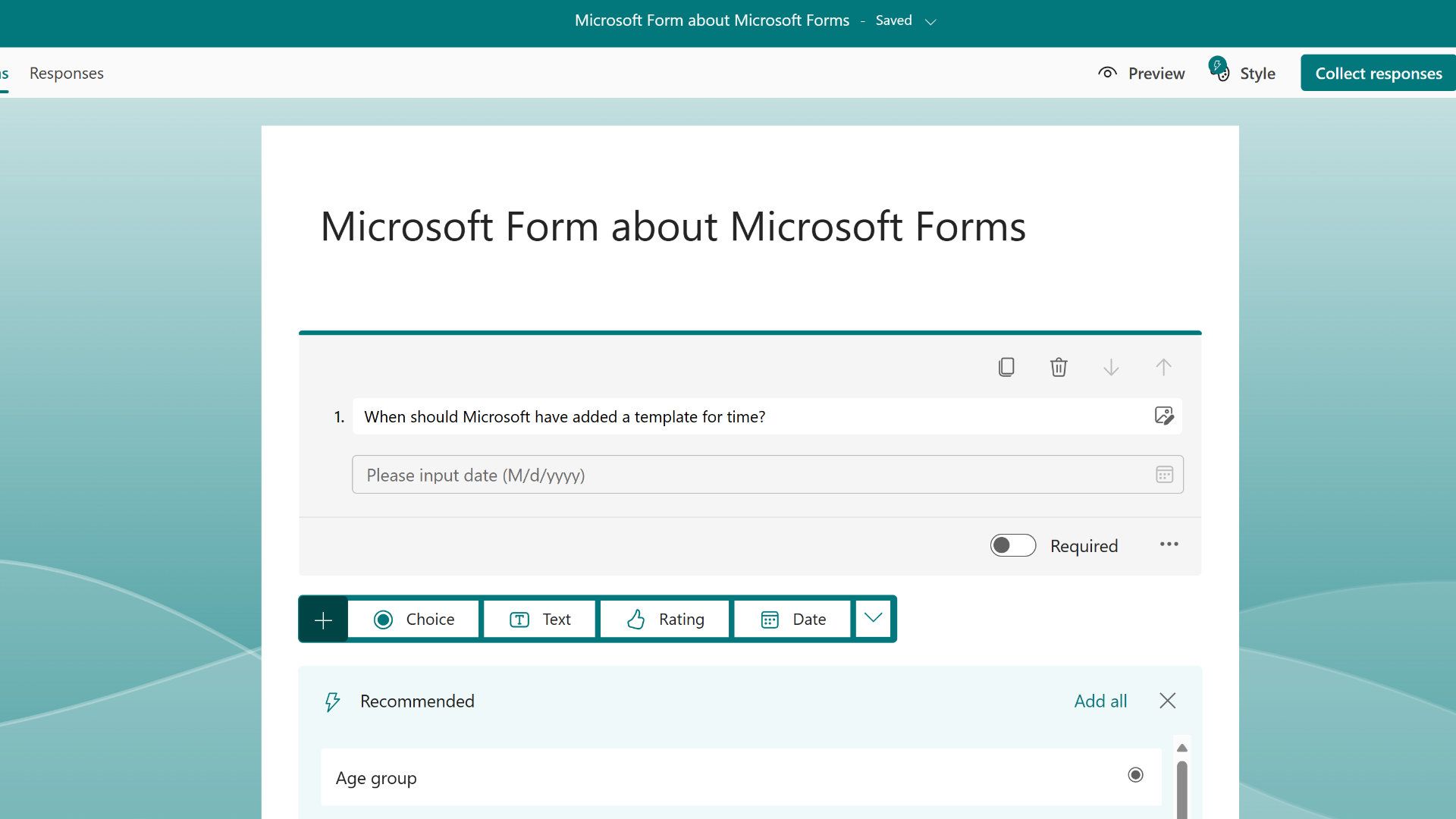Open the Saved status dropdown
This screenshot has width=1456, height=819.
coord(931,22)
